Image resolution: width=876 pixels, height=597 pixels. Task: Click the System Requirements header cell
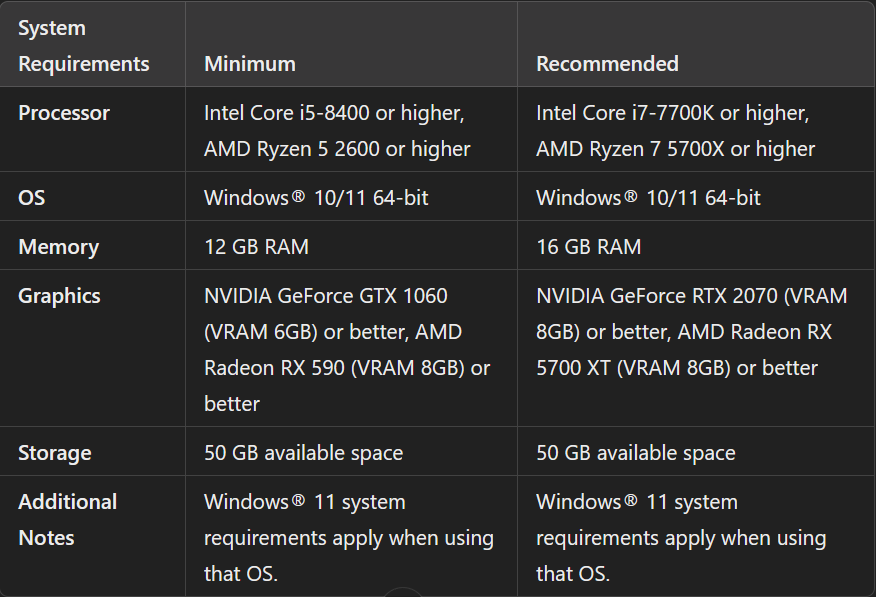point(84,46)
